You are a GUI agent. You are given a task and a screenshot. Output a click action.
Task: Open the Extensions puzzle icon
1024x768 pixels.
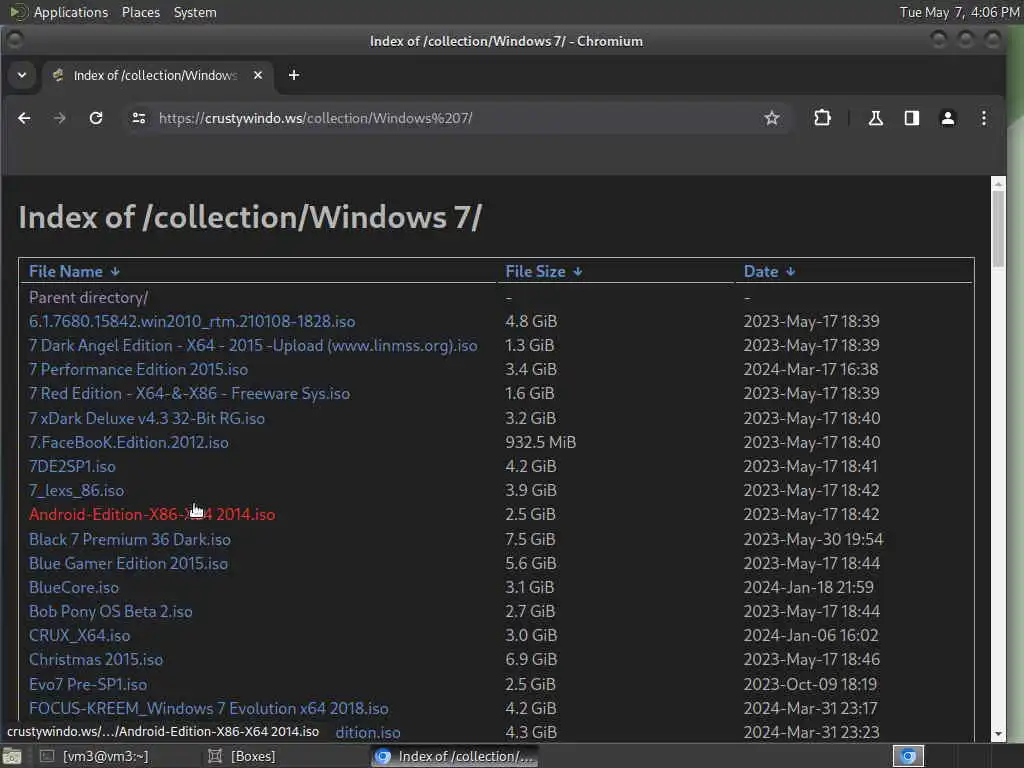(x=822, y=118)
